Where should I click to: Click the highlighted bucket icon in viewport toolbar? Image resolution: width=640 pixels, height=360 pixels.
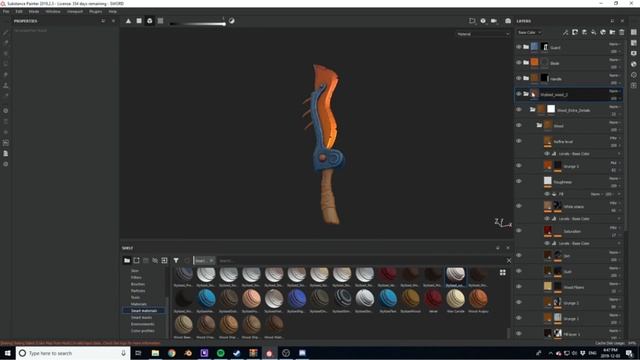149,21
